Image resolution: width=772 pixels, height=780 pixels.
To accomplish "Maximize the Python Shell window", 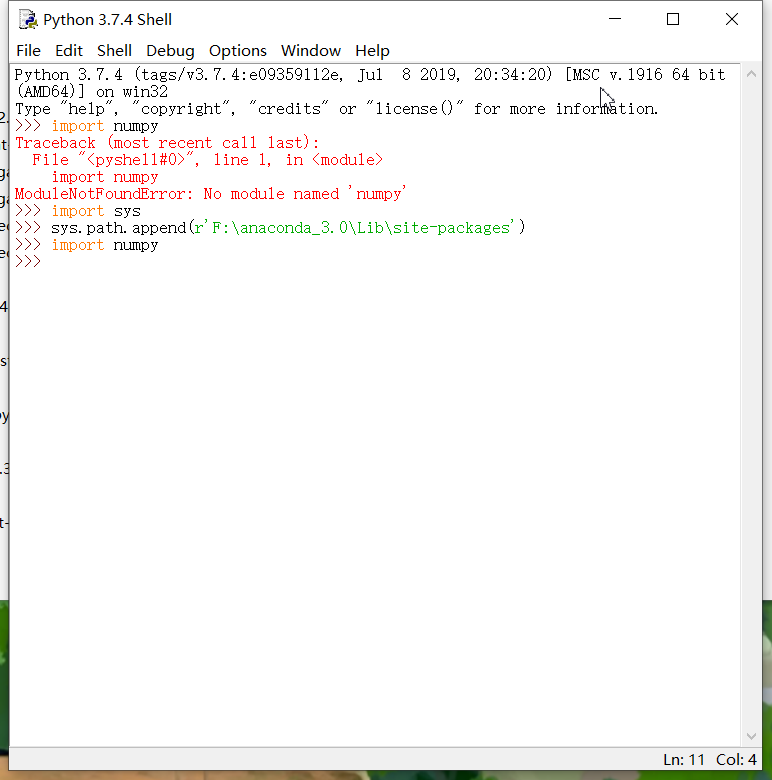I will point(673,19).
